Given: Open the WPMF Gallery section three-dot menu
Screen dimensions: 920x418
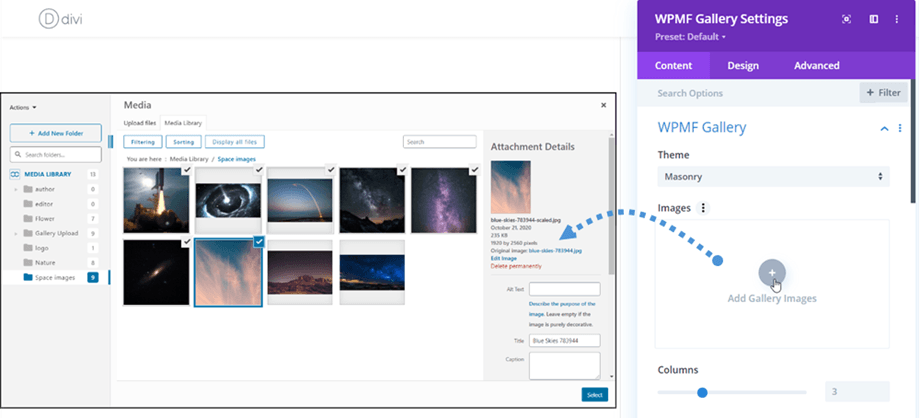Looking at the screenshot, I should click(900, 128).
